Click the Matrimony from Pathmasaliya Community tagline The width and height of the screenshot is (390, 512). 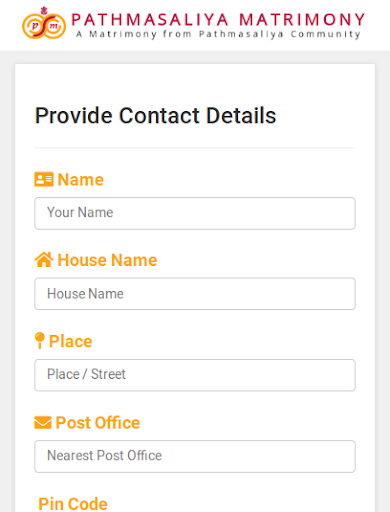pos(218,34)
